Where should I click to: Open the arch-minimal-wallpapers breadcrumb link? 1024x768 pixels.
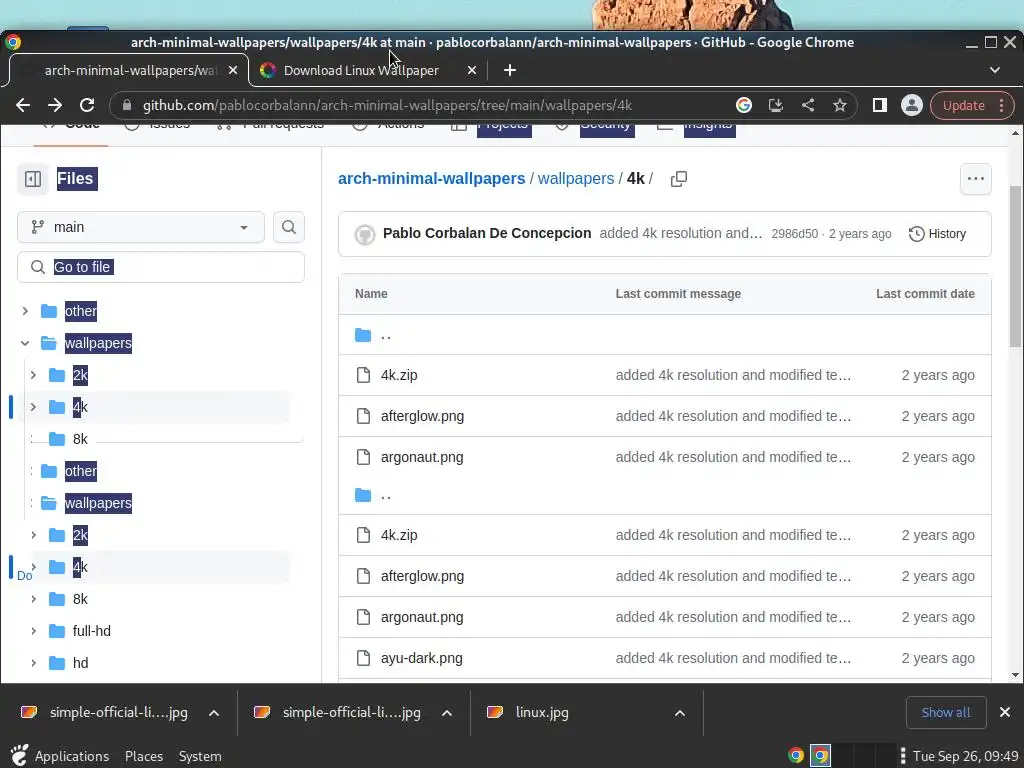[432, 178]
